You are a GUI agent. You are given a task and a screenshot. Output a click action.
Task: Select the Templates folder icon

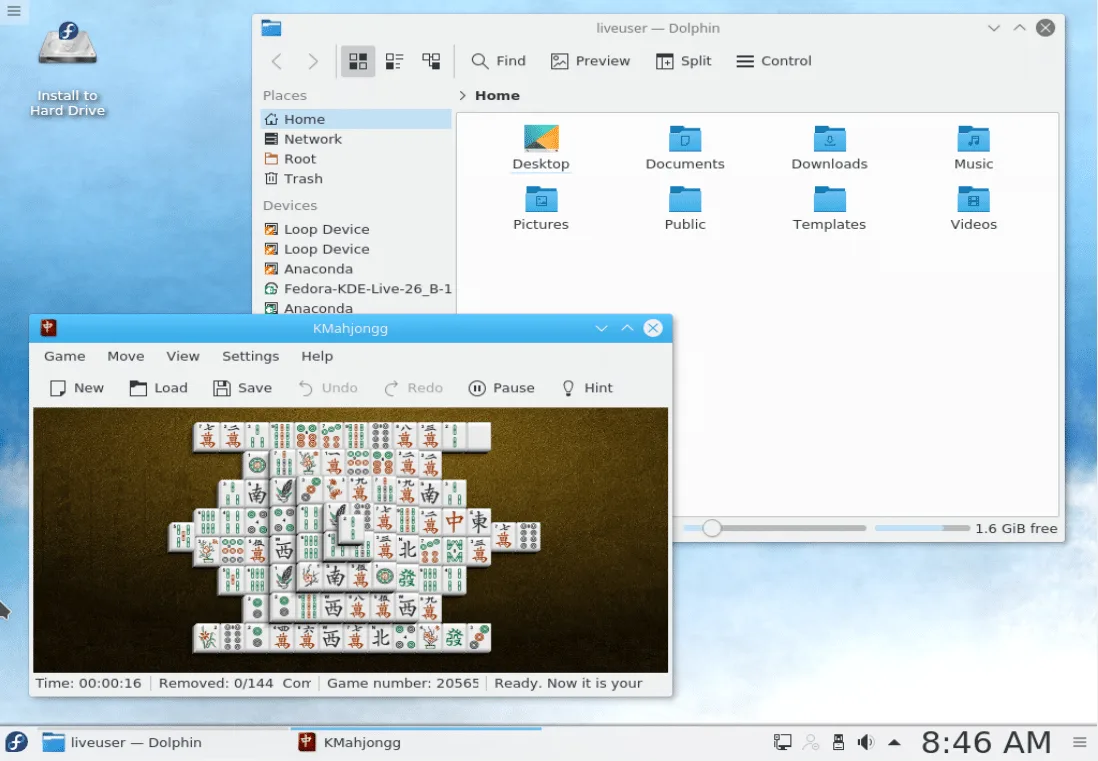pyautogui.click(x=829, y=209)
